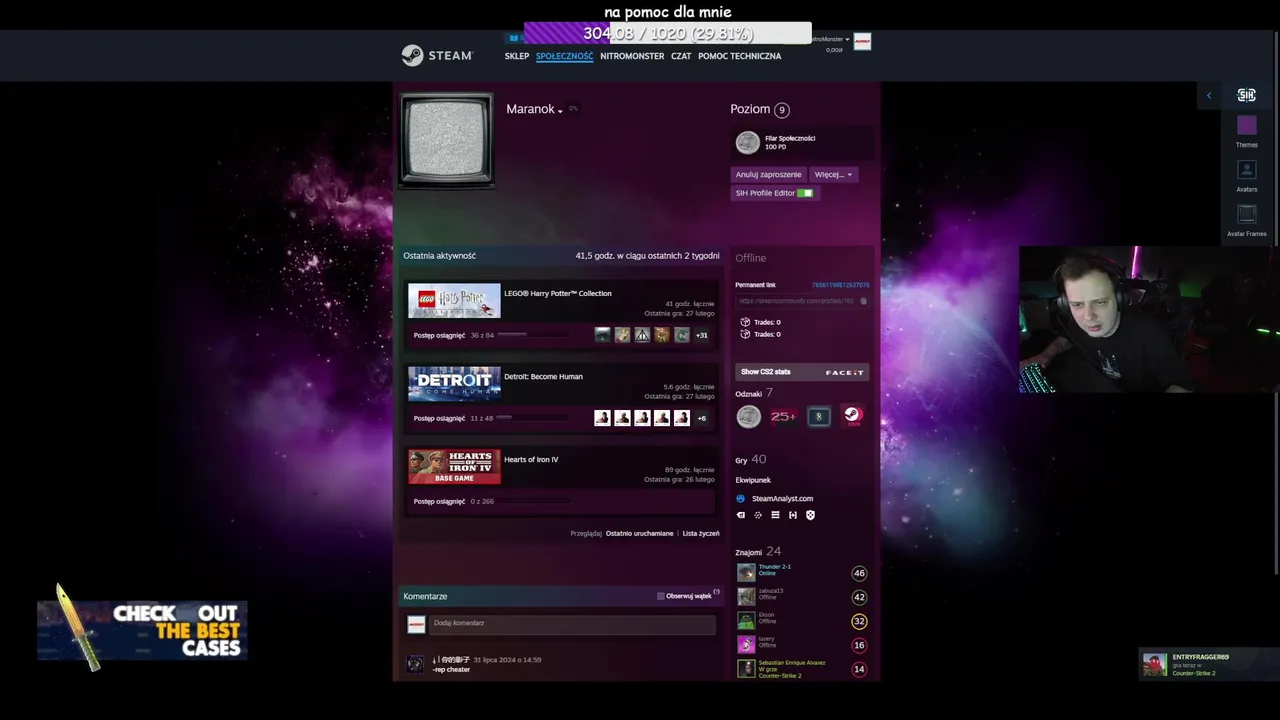
Task: Click the level 46 badge next to Thunder 2-1
Action: tap(859, 573)
